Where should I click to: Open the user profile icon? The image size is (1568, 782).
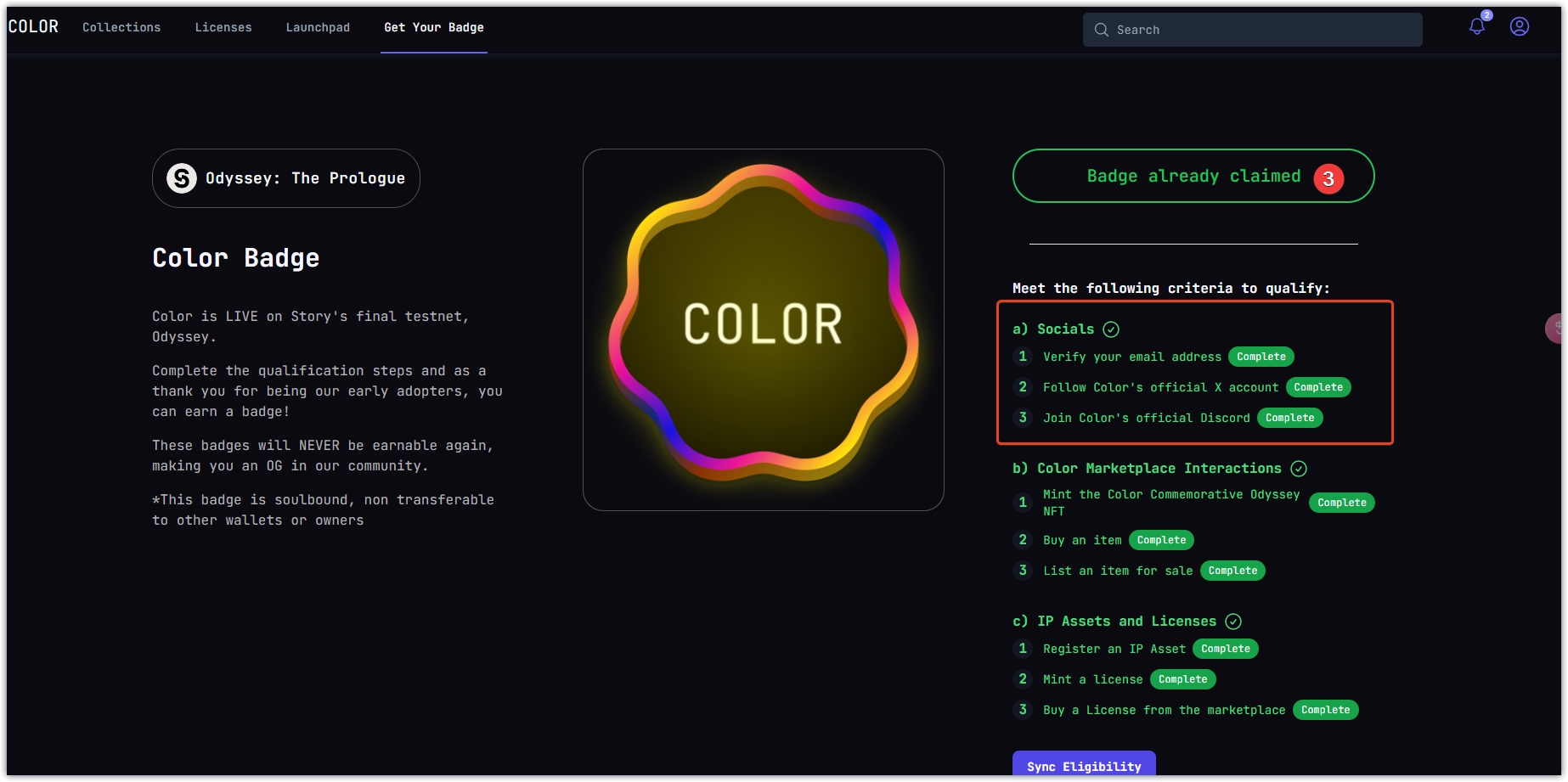coord(1520,26)
